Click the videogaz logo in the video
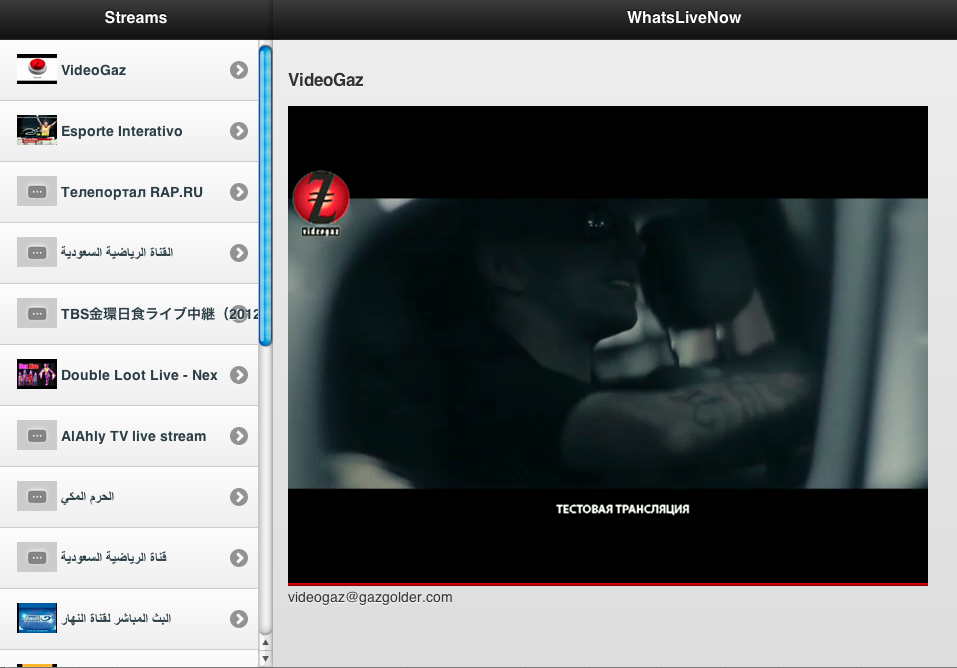The width and height of the screenshot is (957, 668). (x=321, y=203)
